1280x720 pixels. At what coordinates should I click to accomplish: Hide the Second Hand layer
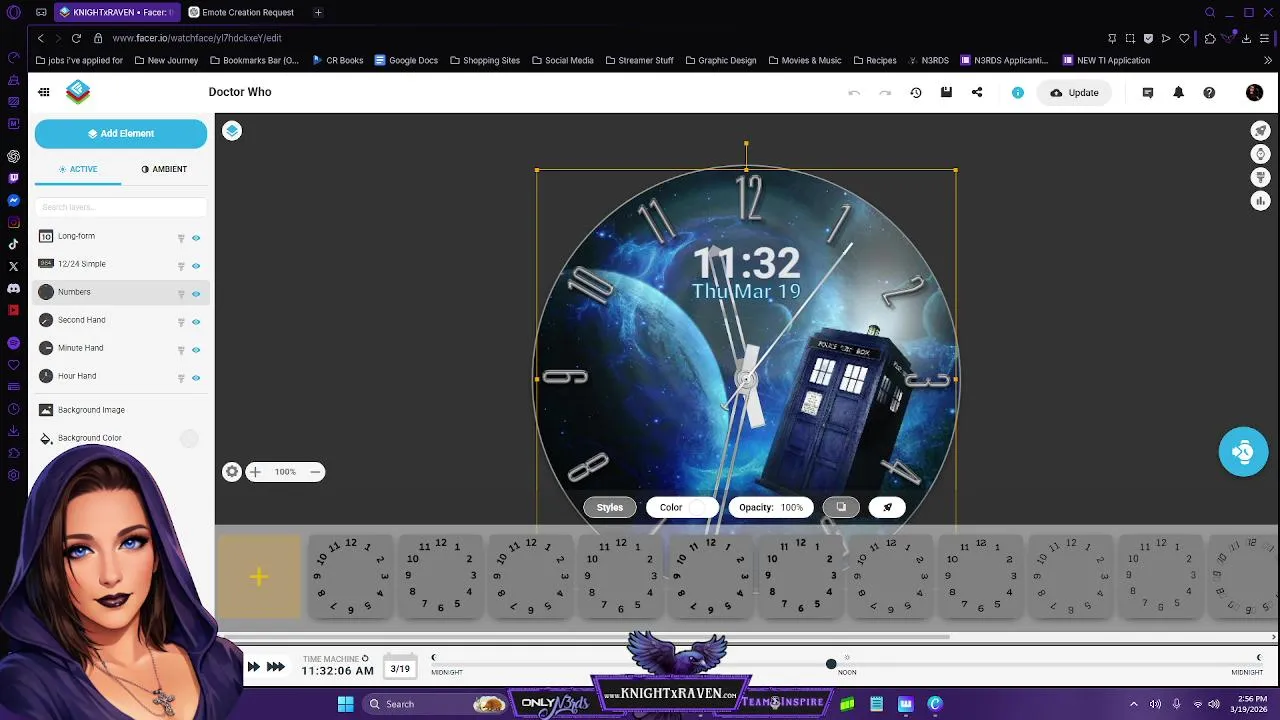pyautogui.click(x=196, y=322)
